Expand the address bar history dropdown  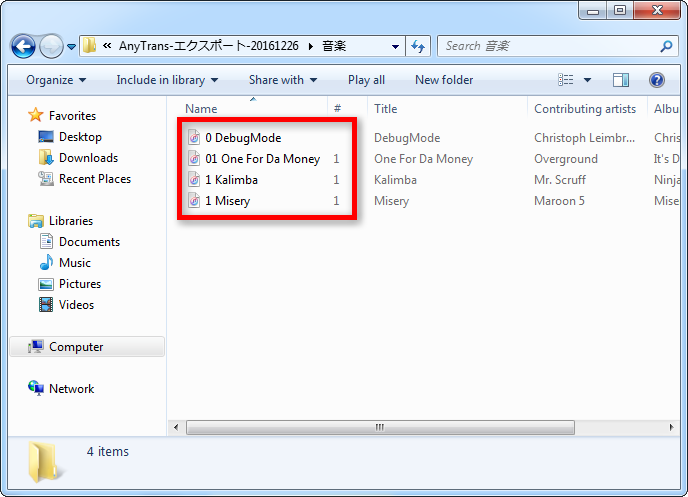(395, 46)
